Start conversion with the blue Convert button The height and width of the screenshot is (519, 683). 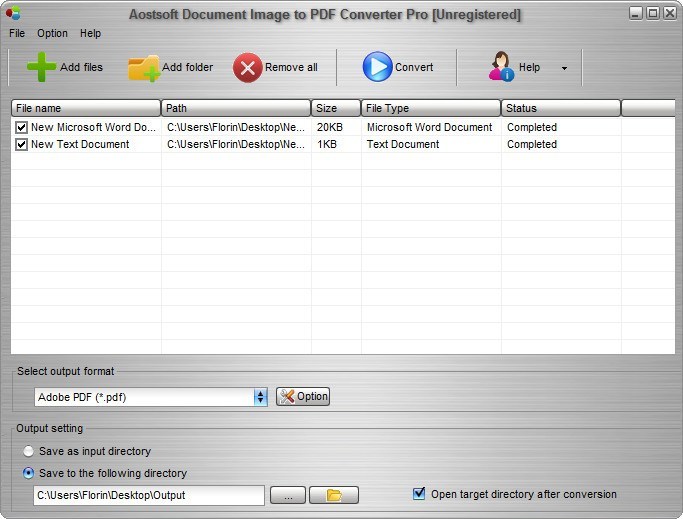tap(398, 67)
